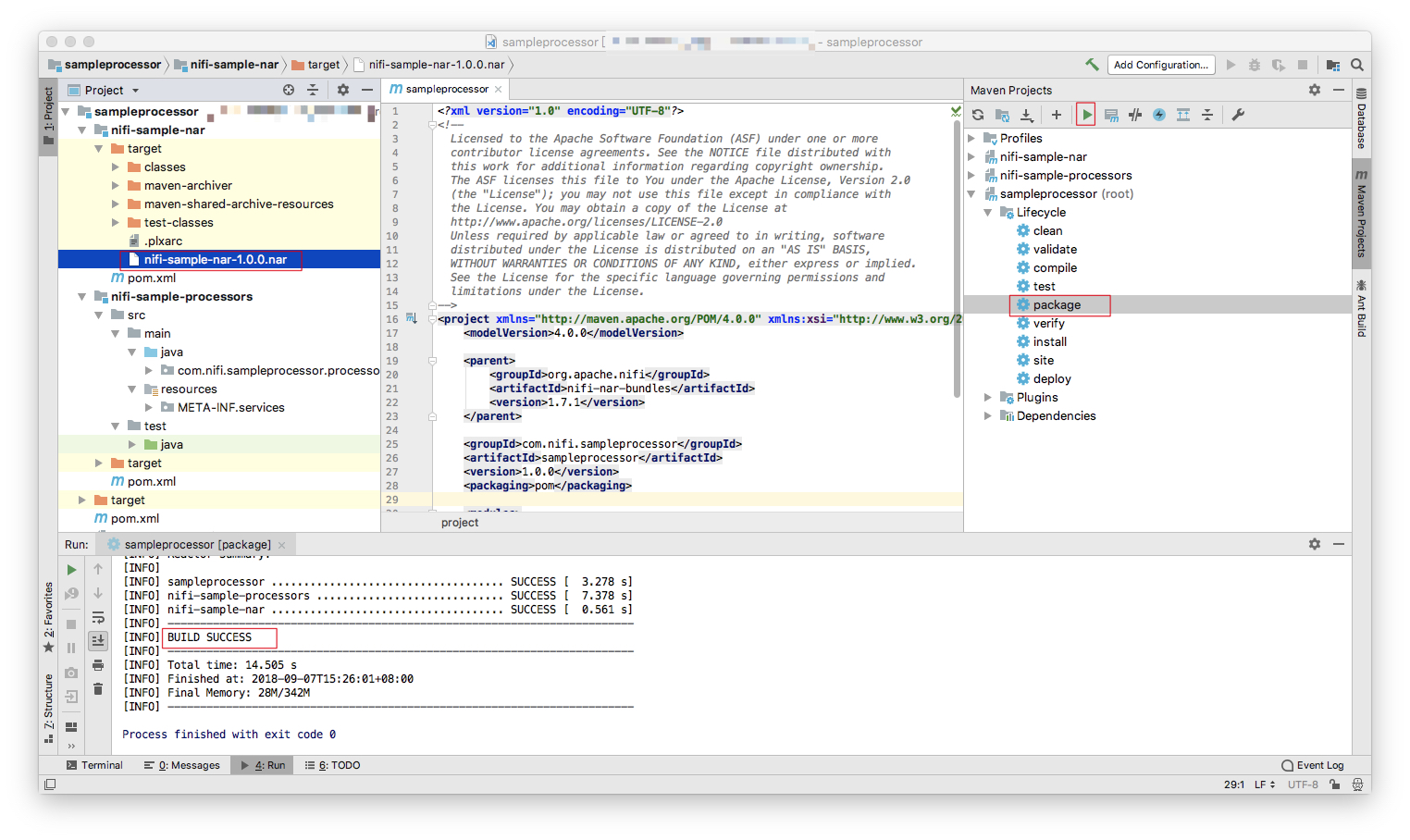The width and height of the screenshot is (1410, 840).
Task: Toggle Maven offline mode icon
Action: pos(1135,115)
